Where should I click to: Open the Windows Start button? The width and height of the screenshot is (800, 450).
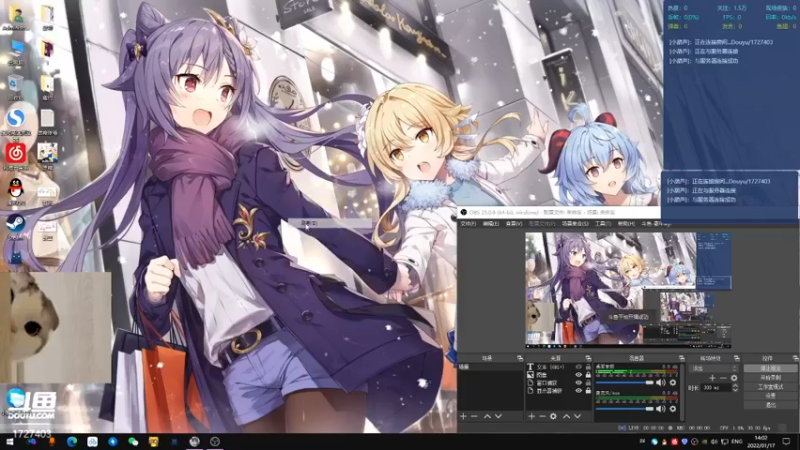click(x=9, y=441)
